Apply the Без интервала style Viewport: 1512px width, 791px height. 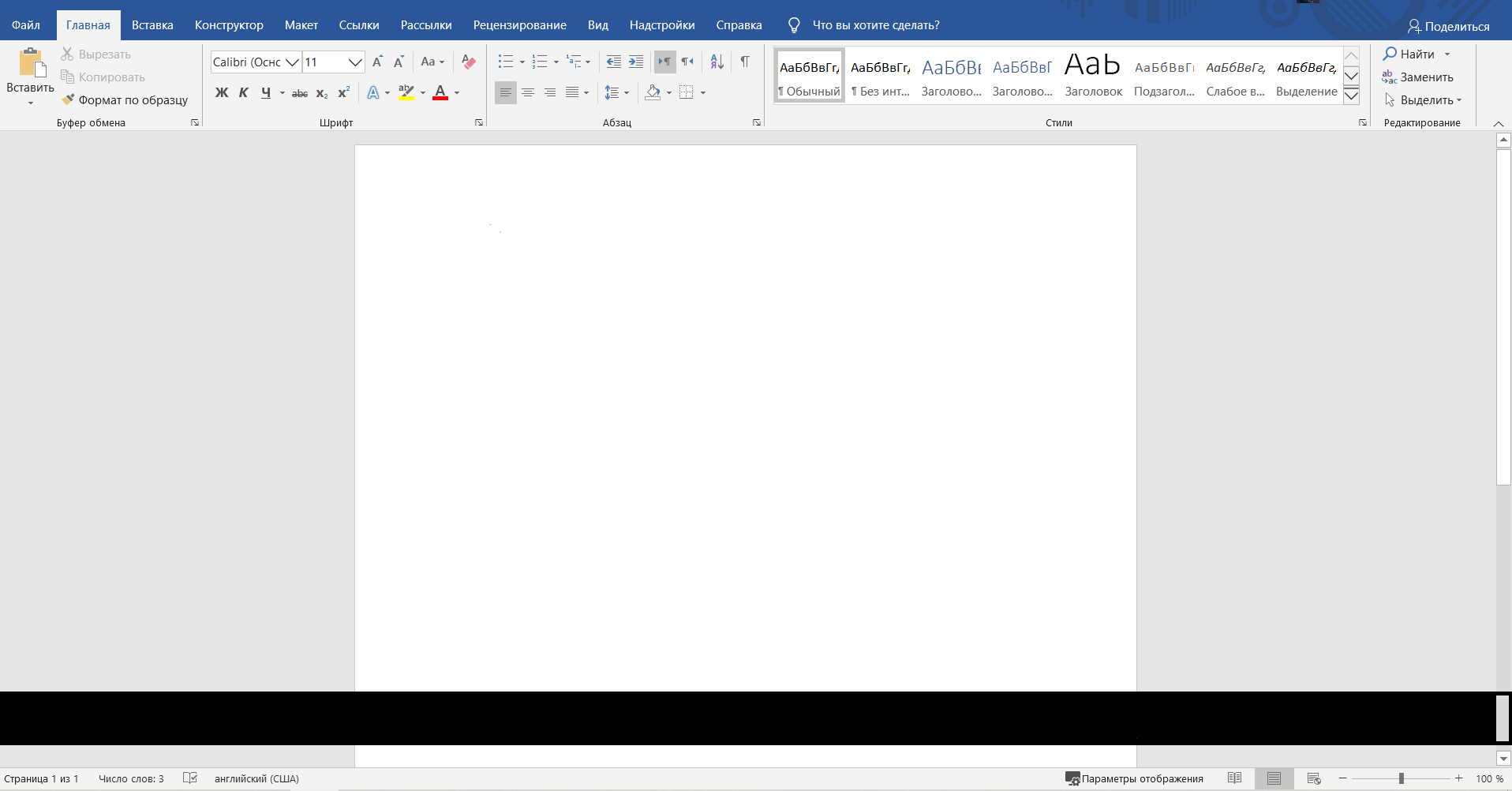tap(881, 76)
